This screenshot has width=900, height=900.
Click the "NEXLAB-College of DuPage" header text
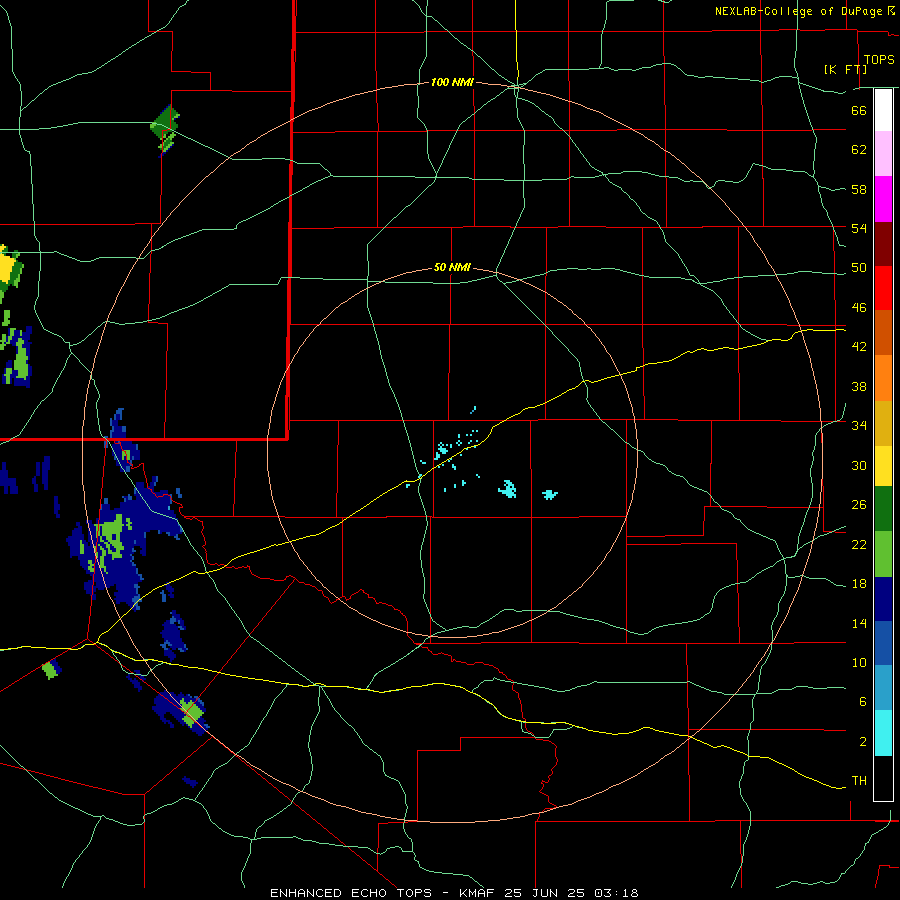(800, 11)
